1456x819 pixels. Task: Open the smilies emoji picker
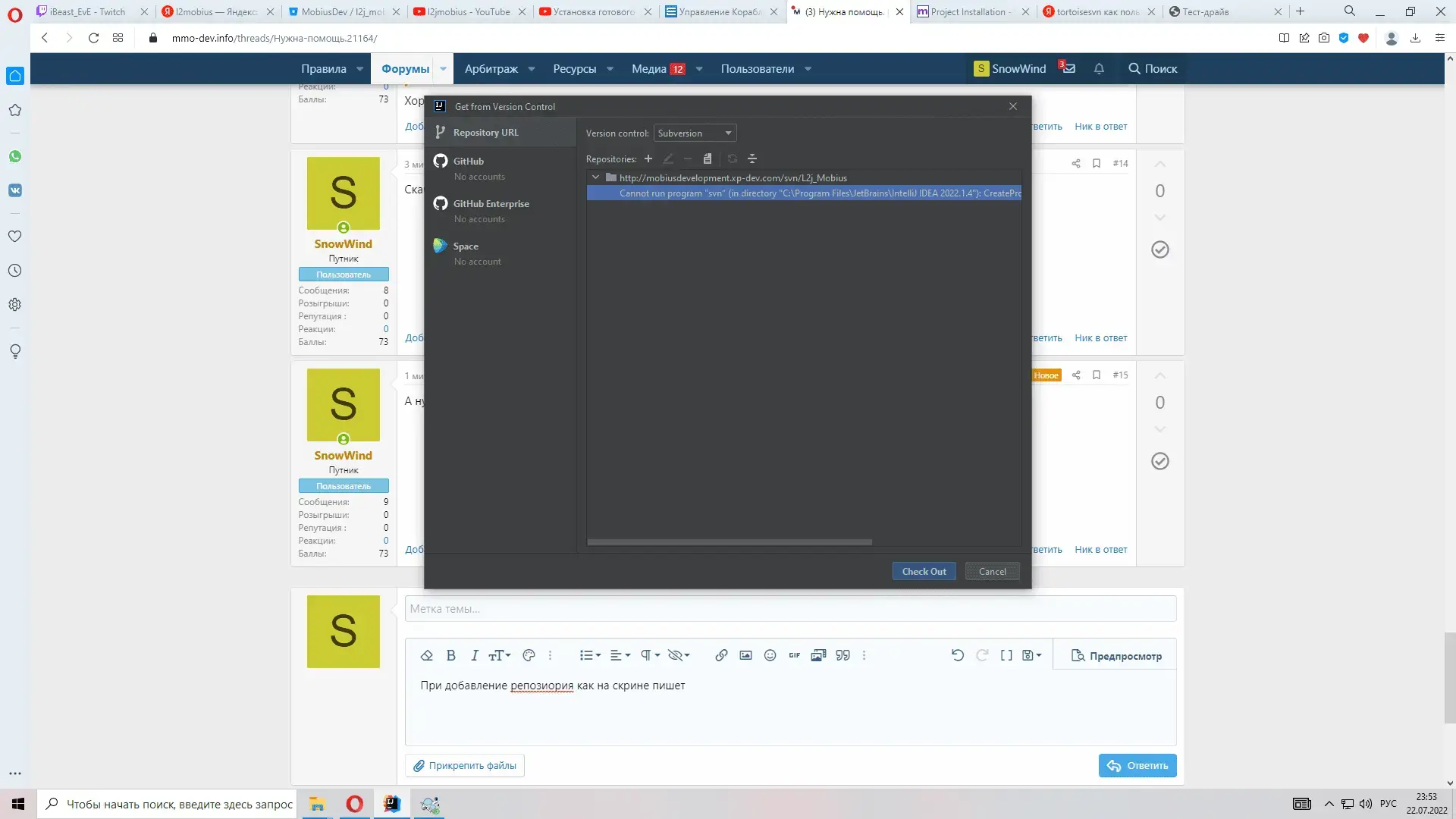click(x=770, y=656)
